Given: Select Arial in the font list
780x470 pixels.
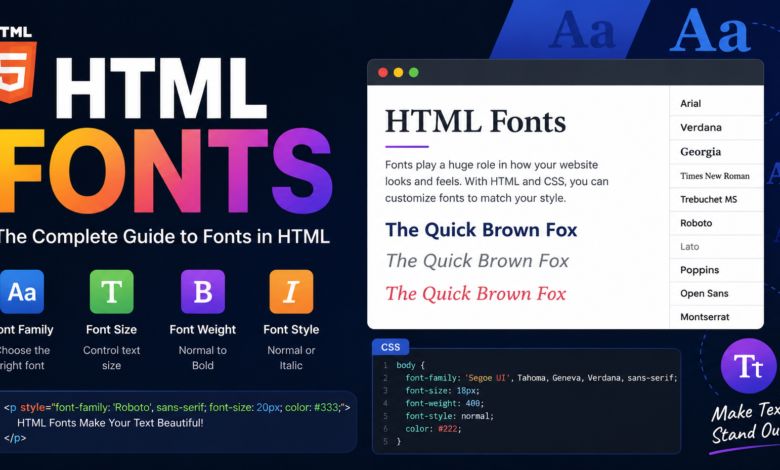Looking at the screenshot, I should point(716,103).
